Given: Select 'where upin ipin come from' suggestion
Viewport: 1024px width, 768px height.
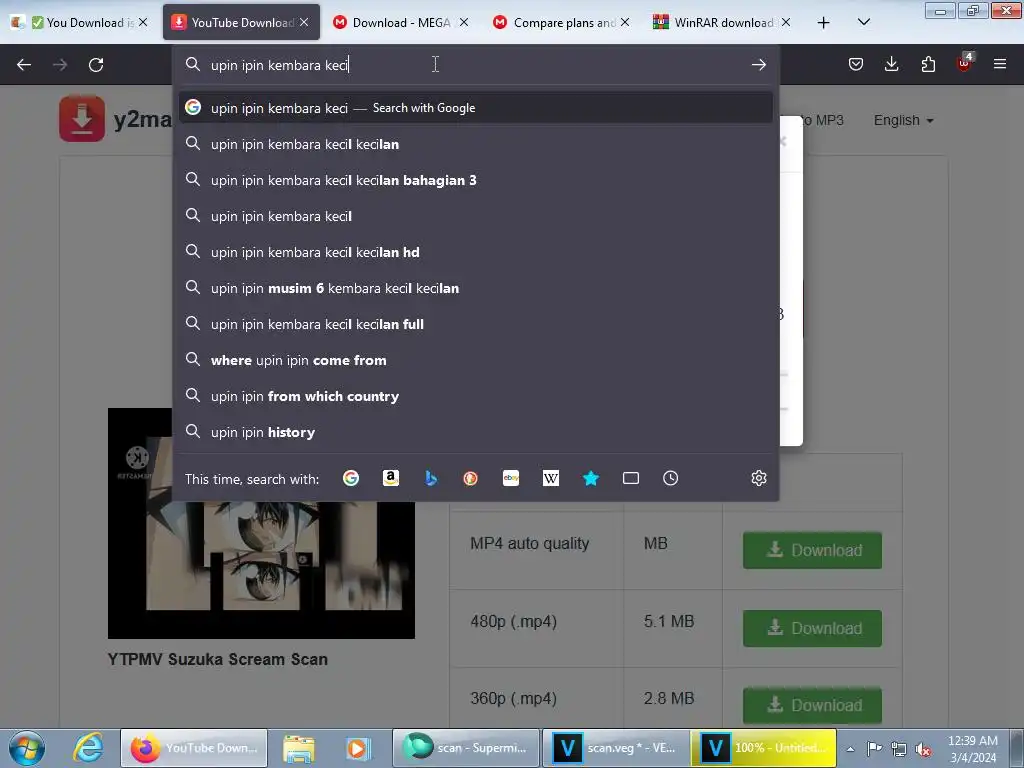Looking at the screenshot, I should [475, 359].
